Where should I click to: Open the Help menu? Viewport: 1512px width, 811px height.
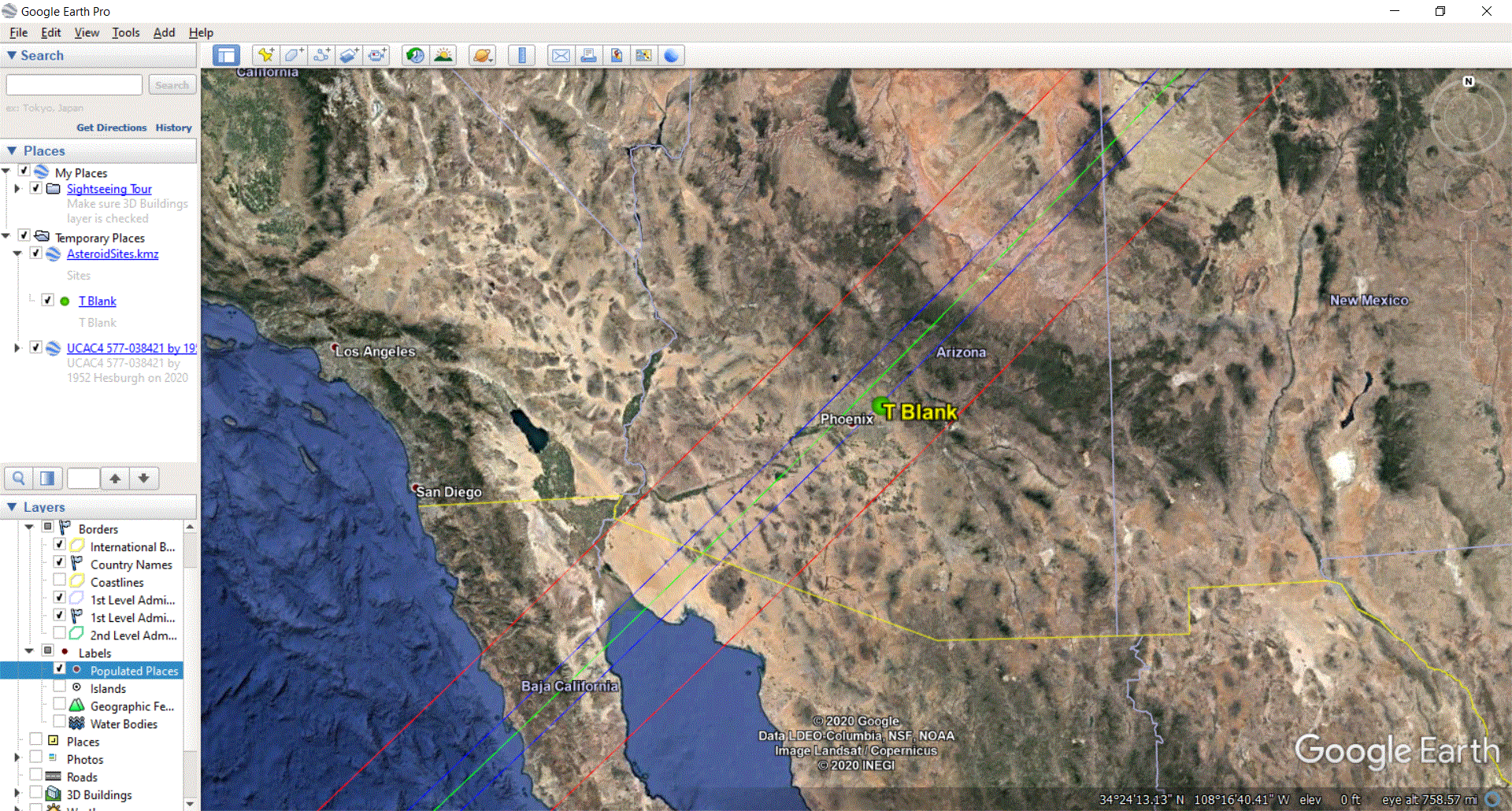click(x=201, y=32)
